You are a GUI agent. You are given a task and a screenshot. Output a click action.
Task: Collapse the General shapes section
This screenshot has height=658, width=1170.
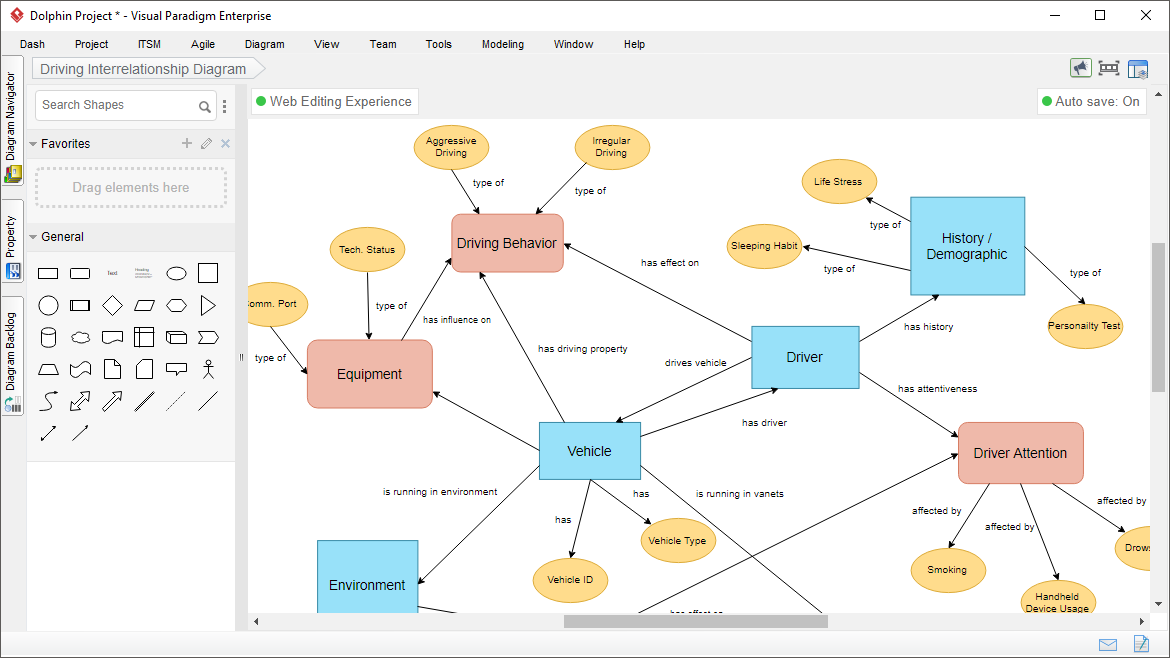pyautogui.click(x=33, y=237)
